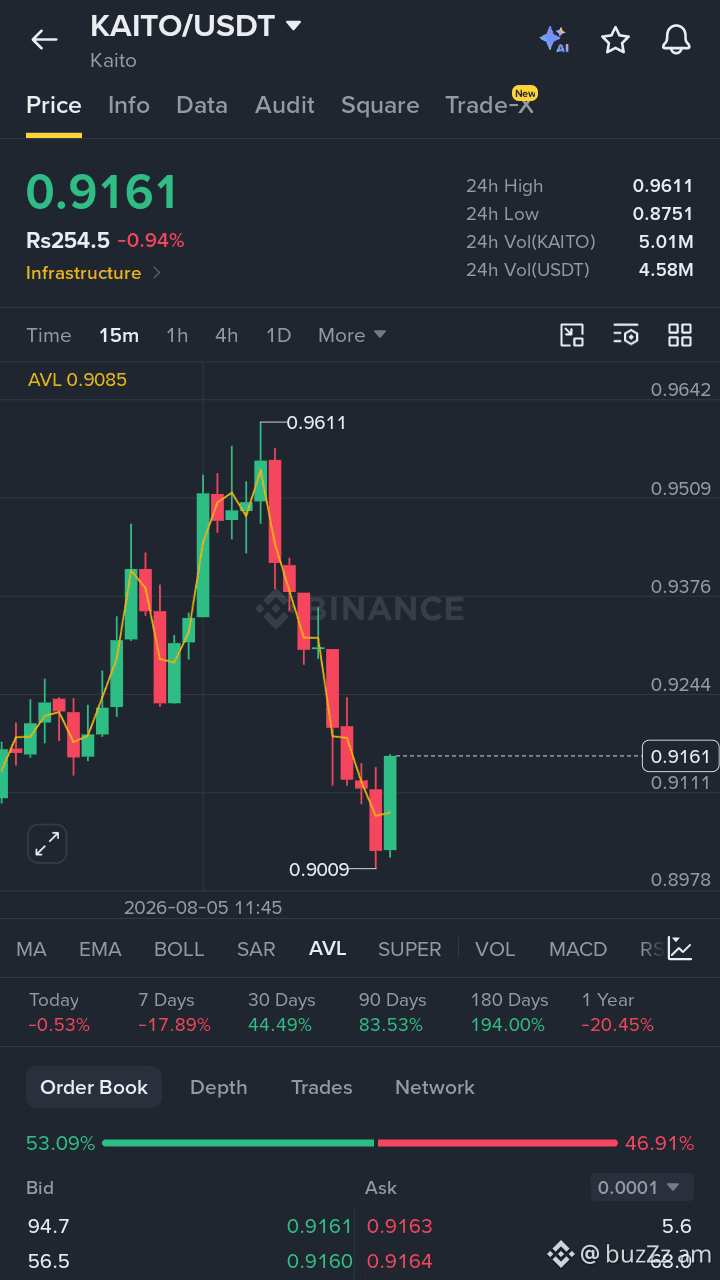Click the bid/ask ratio bar
The image size is (720, 1280).
360,1142
